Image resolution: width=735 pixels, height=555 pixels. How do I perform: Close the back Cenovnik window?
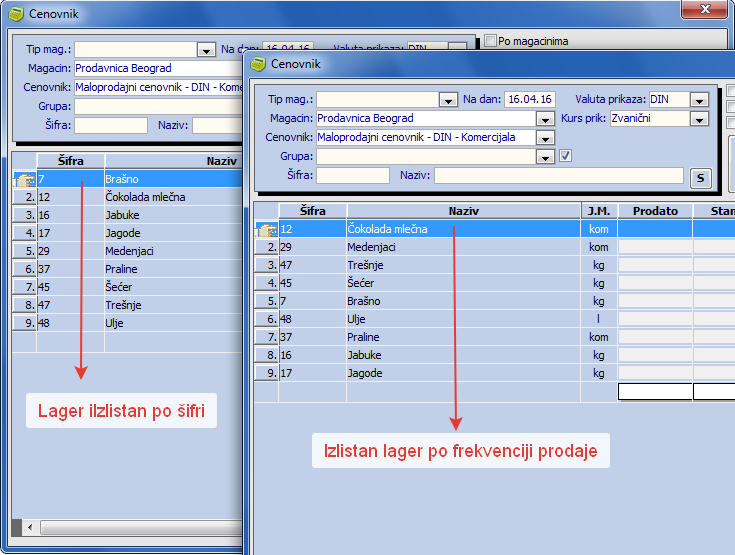(705, 9)
